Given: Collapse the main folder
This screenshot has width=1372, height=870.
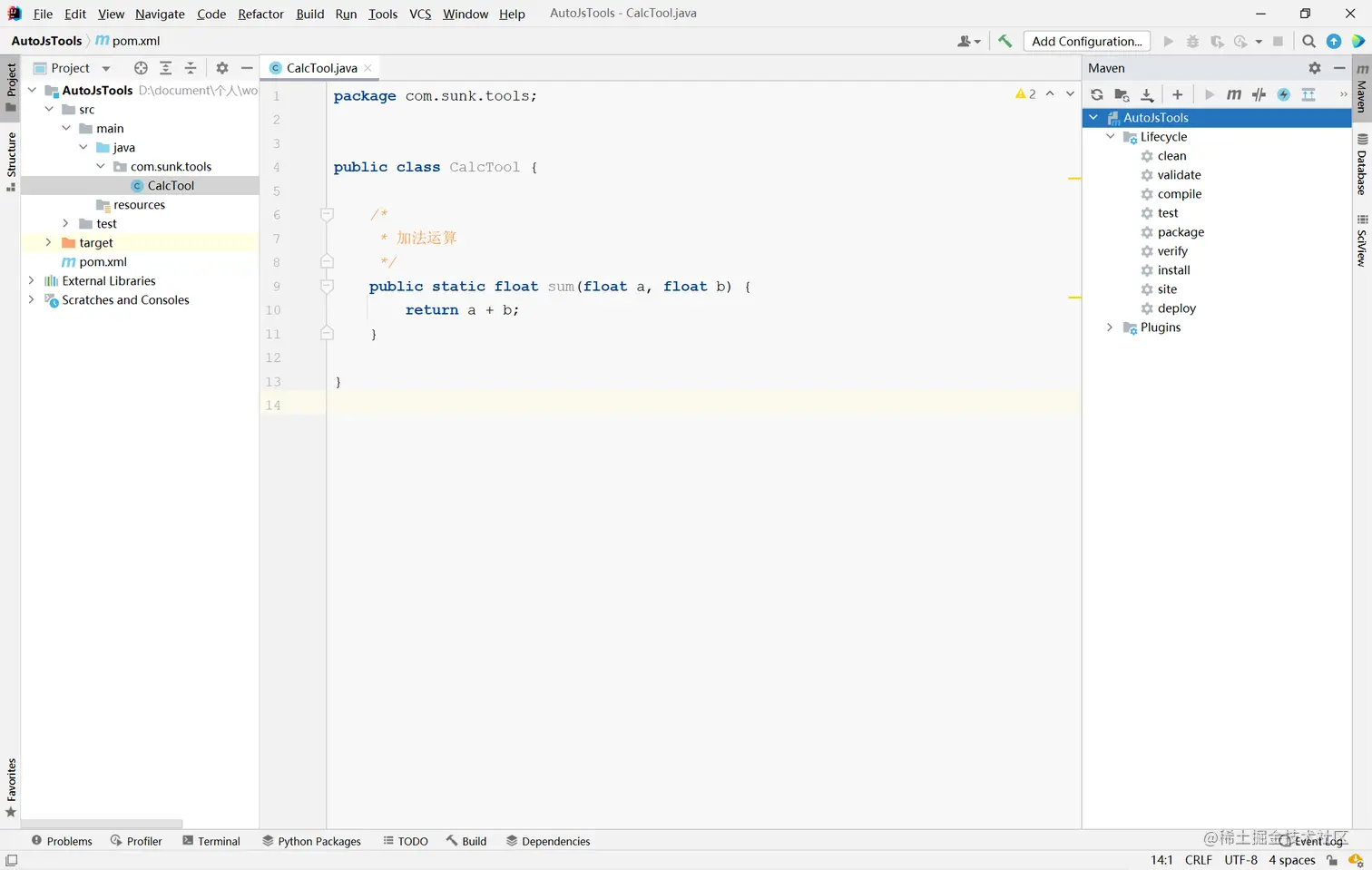Looking at the screenshot, I should pos(66,128).
